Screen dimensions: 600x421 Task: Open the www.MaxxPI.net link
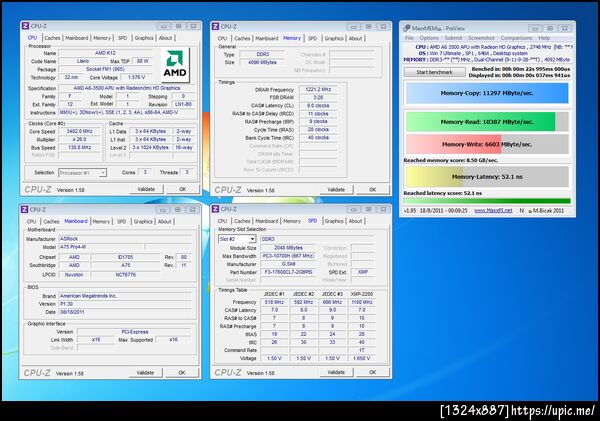(x=493, y=210)
